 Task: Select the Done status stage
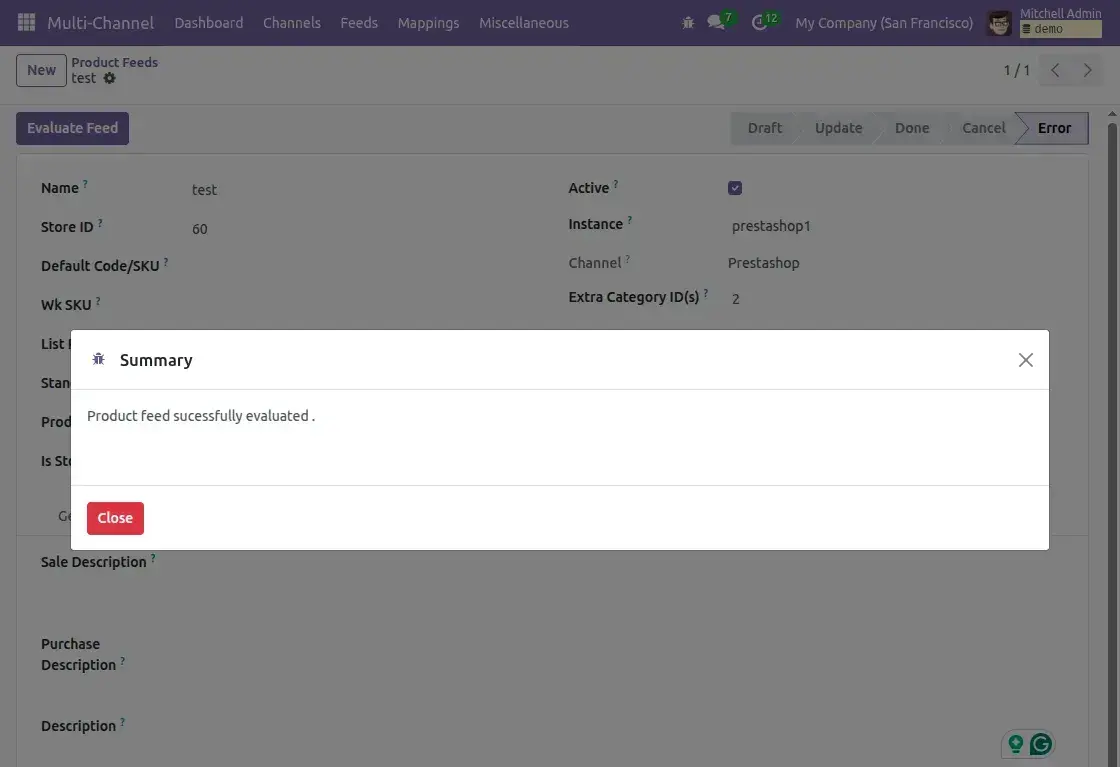[912, 128]
